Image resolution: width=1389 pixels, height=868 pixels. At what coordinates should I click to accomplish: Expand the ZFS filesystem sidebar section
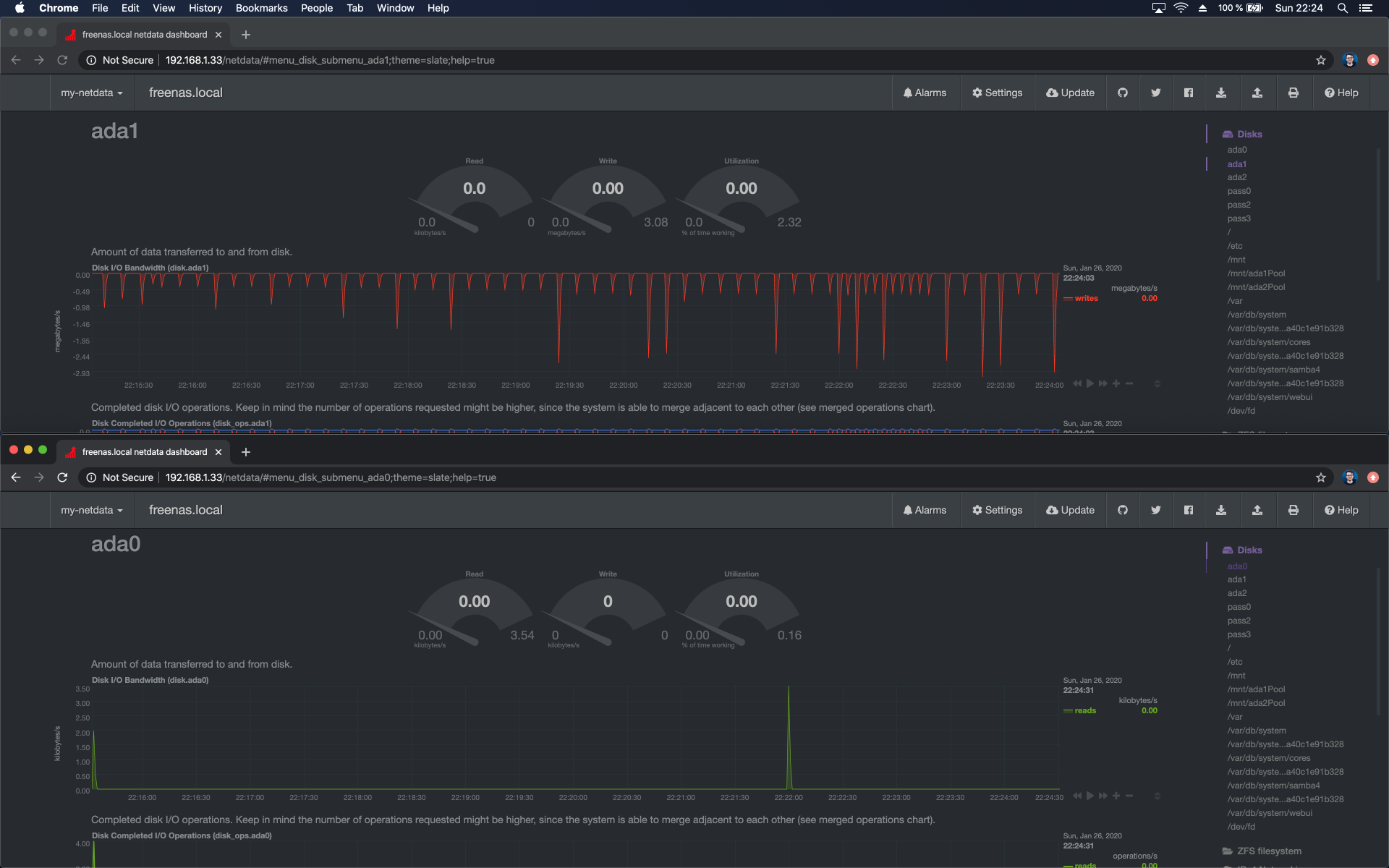[x=1268, y=851]
